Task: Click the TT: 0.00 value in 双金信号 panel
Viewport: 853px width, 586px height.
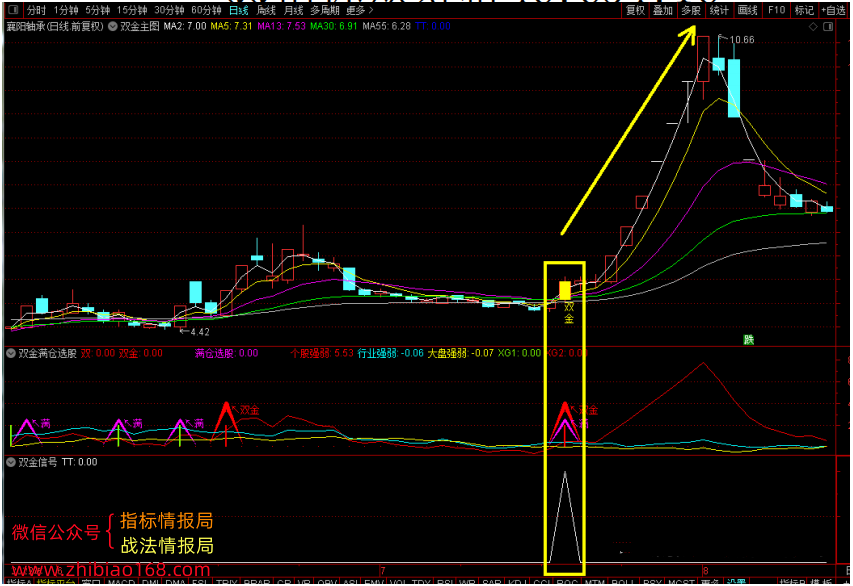Action: coord(79,462)
